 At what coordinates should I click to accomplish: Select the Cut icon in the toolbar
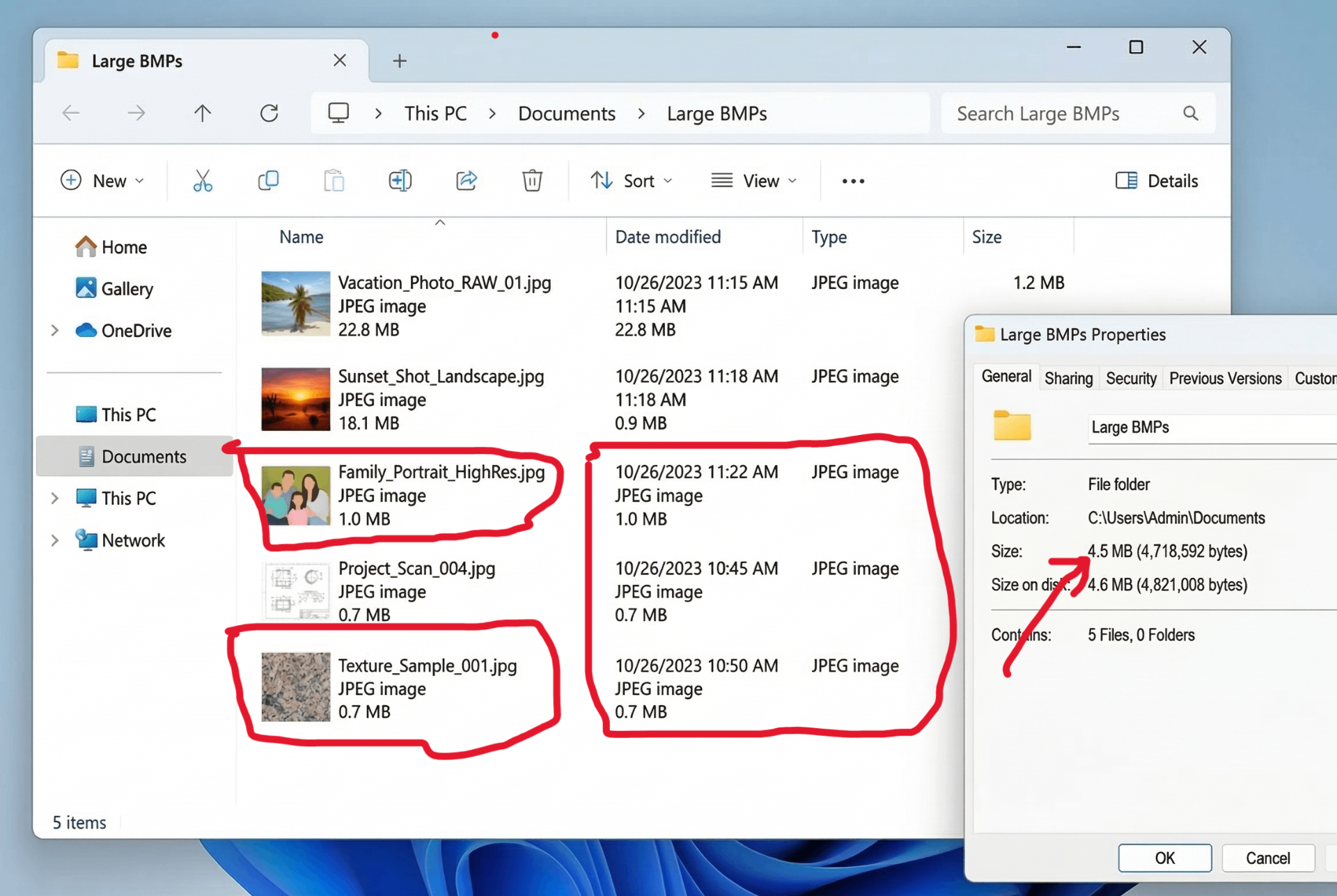tap(203, 180)
